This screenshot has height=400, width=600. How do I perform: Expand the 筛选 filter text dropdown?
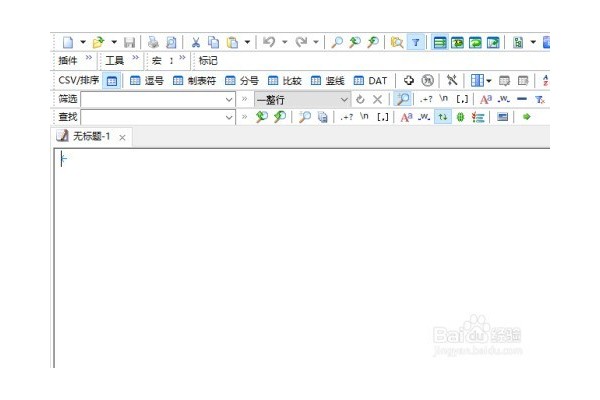(228, 100)
